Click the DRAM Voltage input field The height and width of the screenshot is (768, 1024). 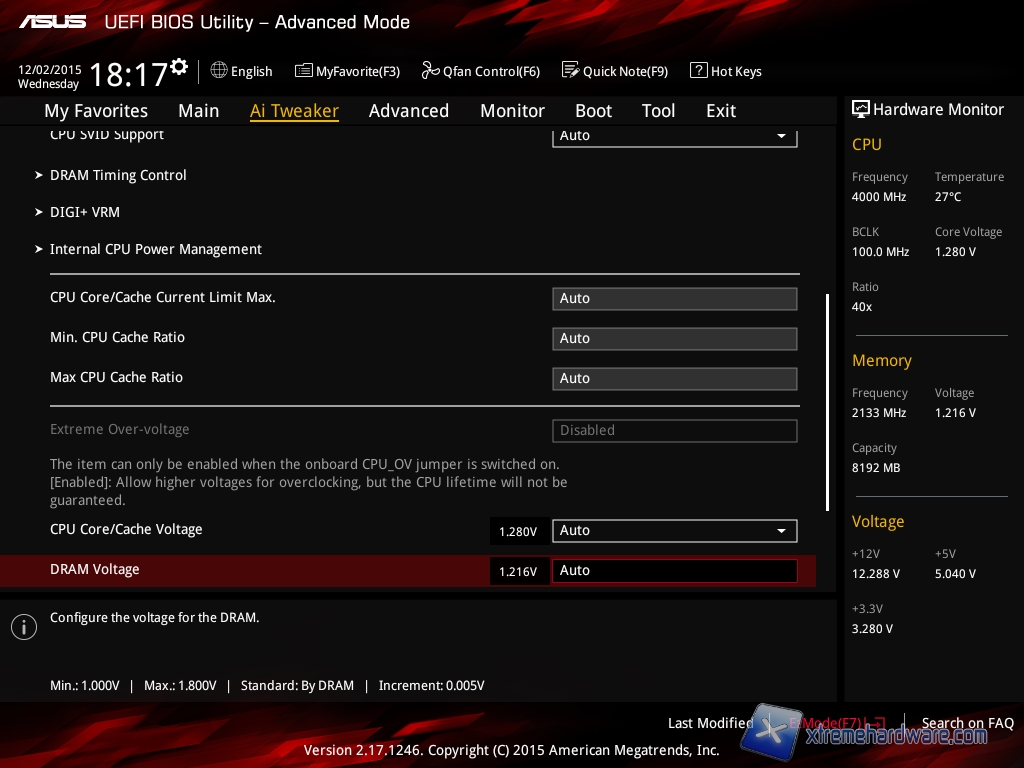(x=674, y=571)
